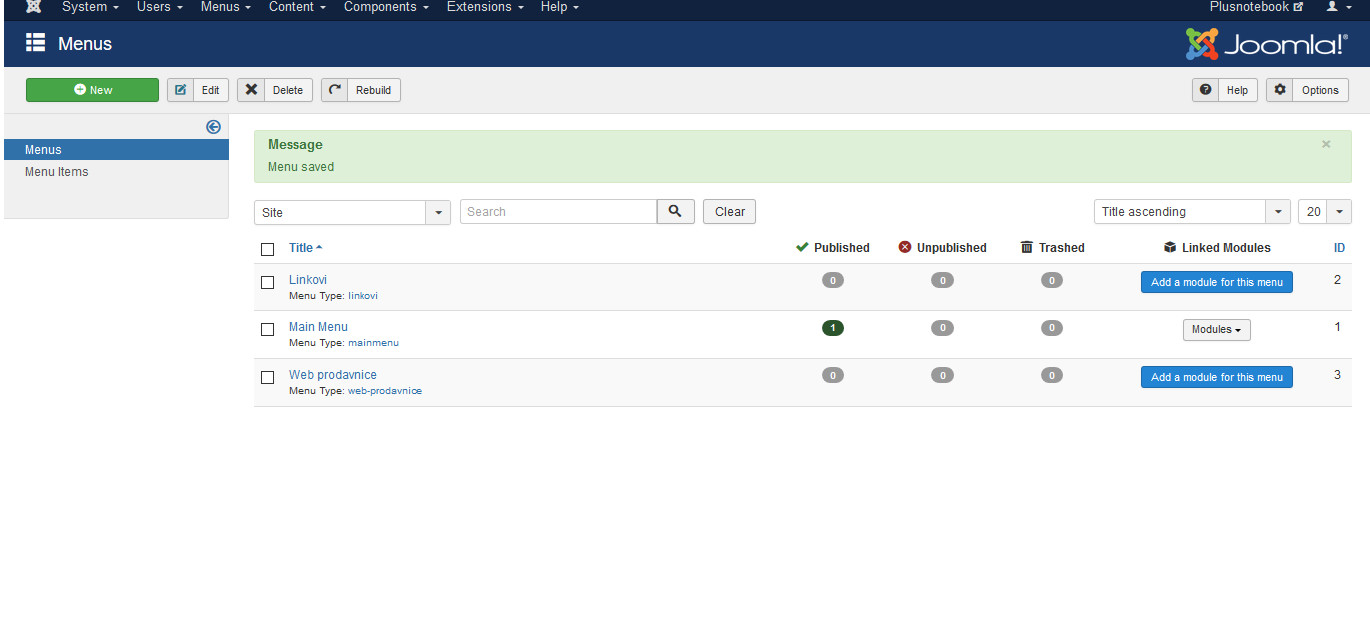Click the Help question mark icon
This screenshot has height=618, width=1370.
click(x=1206, y=90)
